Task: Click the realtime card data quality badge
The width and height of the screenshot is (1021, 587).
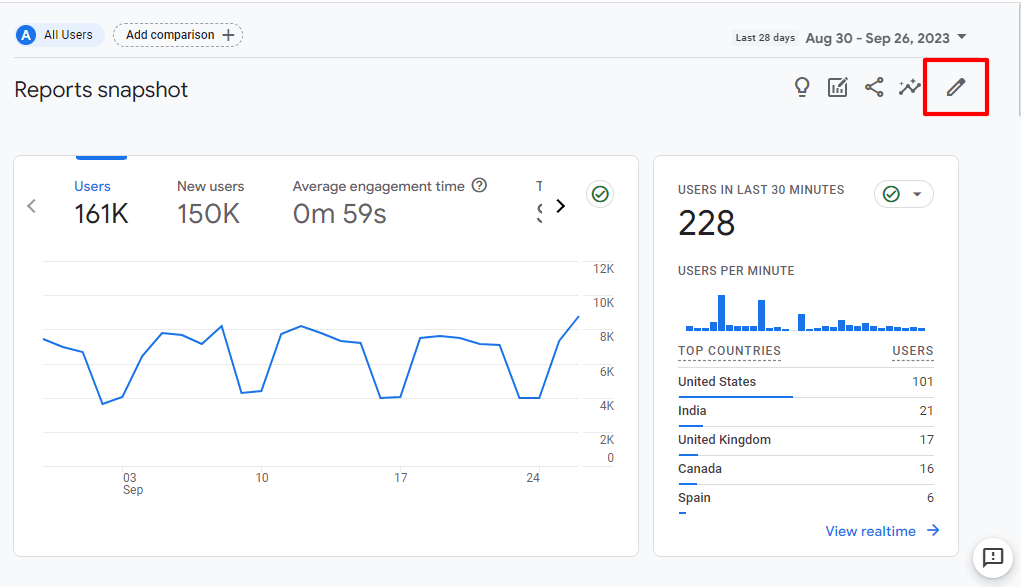Action: point(893,194)
